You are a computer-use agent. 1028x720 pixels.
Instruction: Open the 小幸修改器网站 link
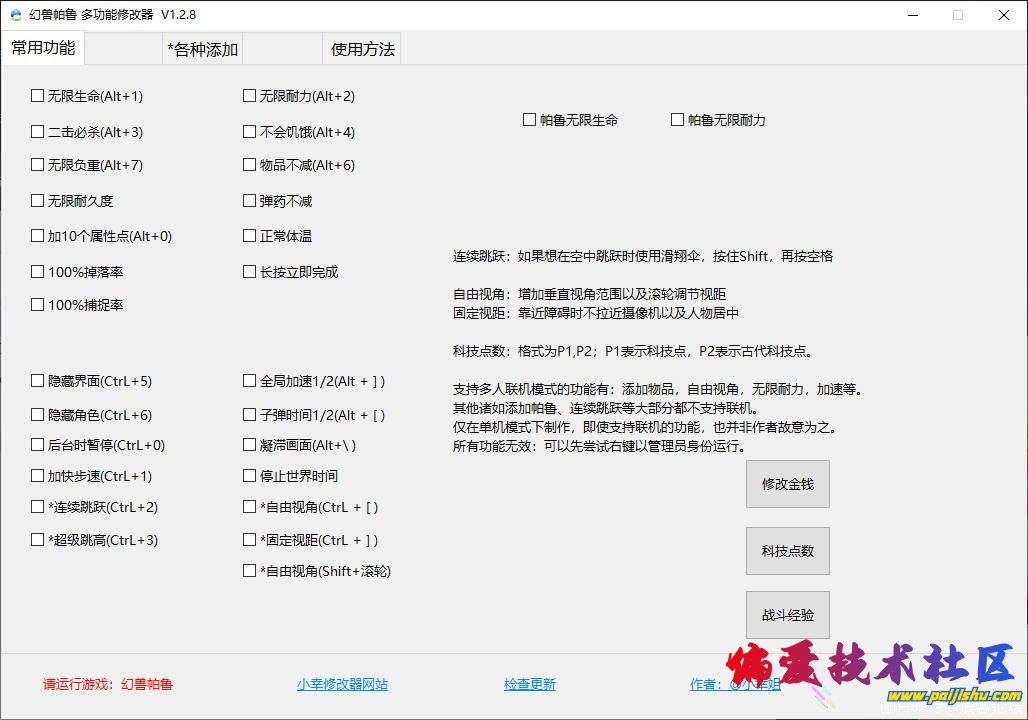pyautogui.click(x=342, y=685)
